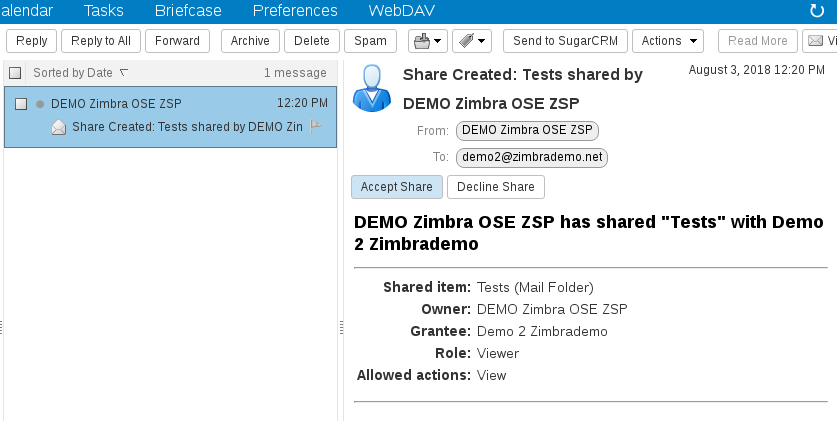Viewport: 837px width, 421px height.
Task: Click the demo2@zimbrademo.net recipient bubble
Action: (x=532, y=158)
